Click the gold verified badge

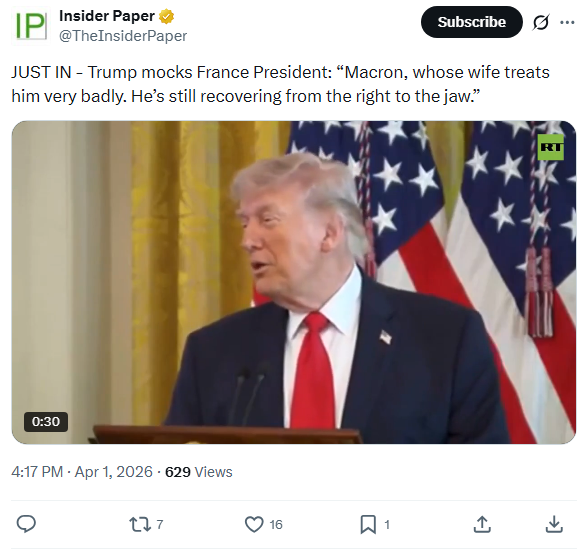(166, 16)
